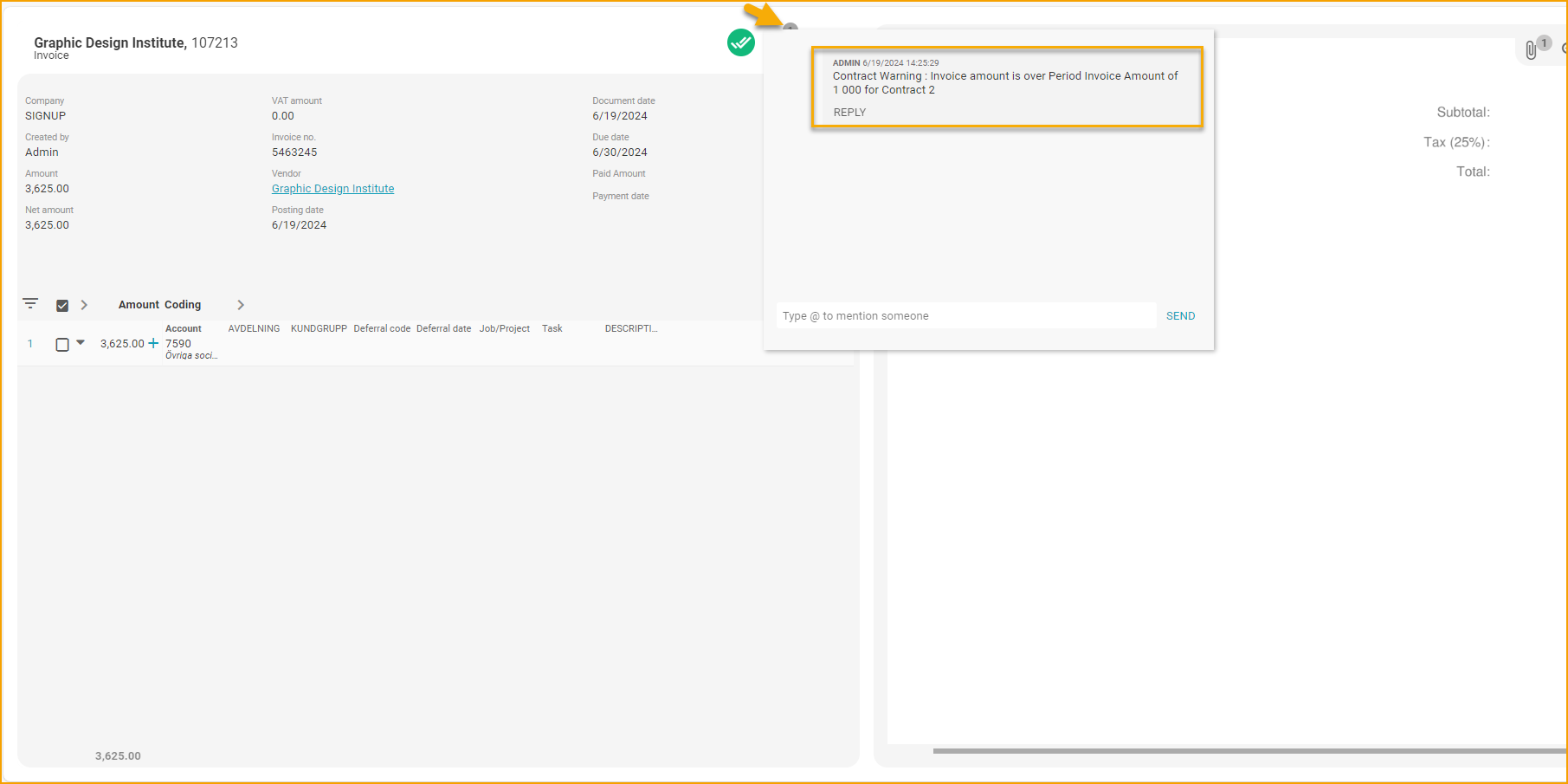
Task: Click the contract warning comment text
Action: (1005, 83)
